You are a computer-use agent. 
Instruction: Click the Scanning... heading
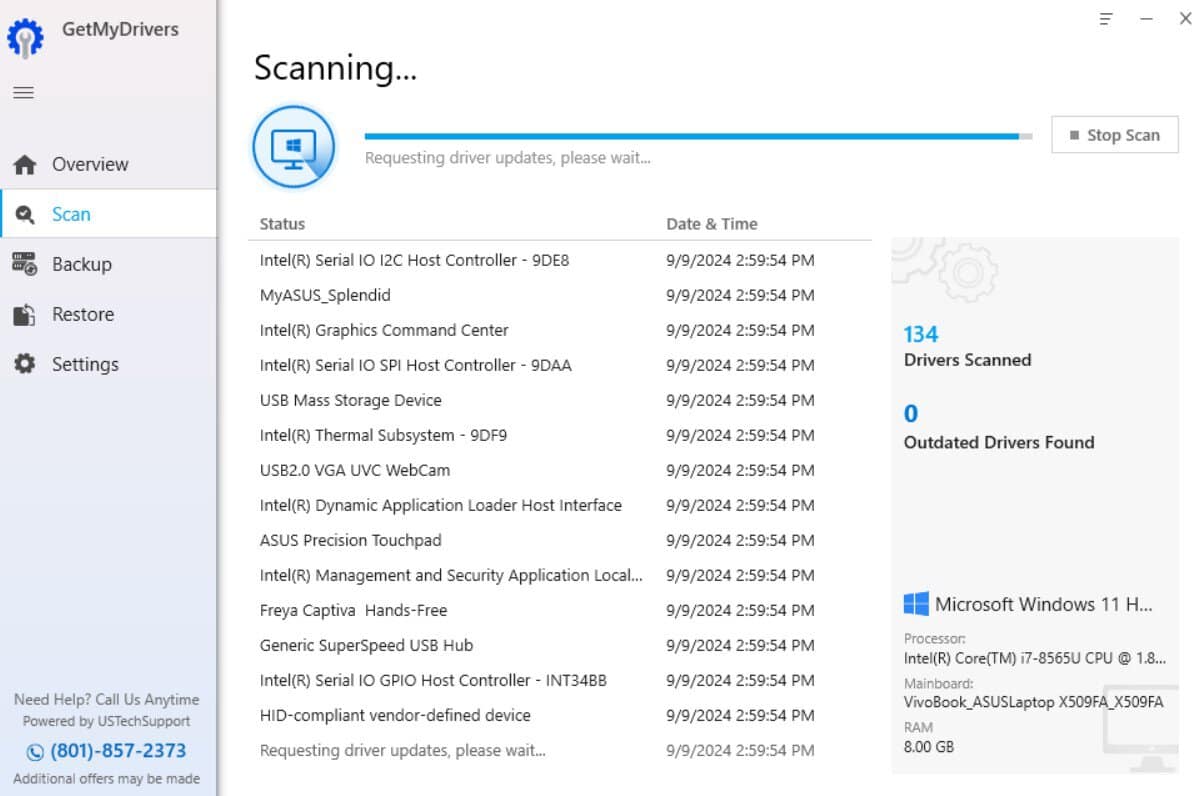pos(335,68)
